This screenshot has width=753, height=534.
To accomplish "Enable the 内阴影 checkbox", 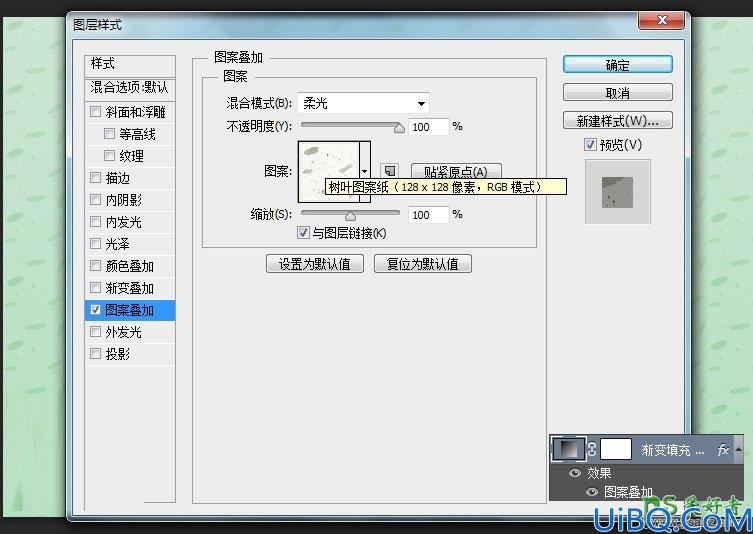I will coord(96,199).
